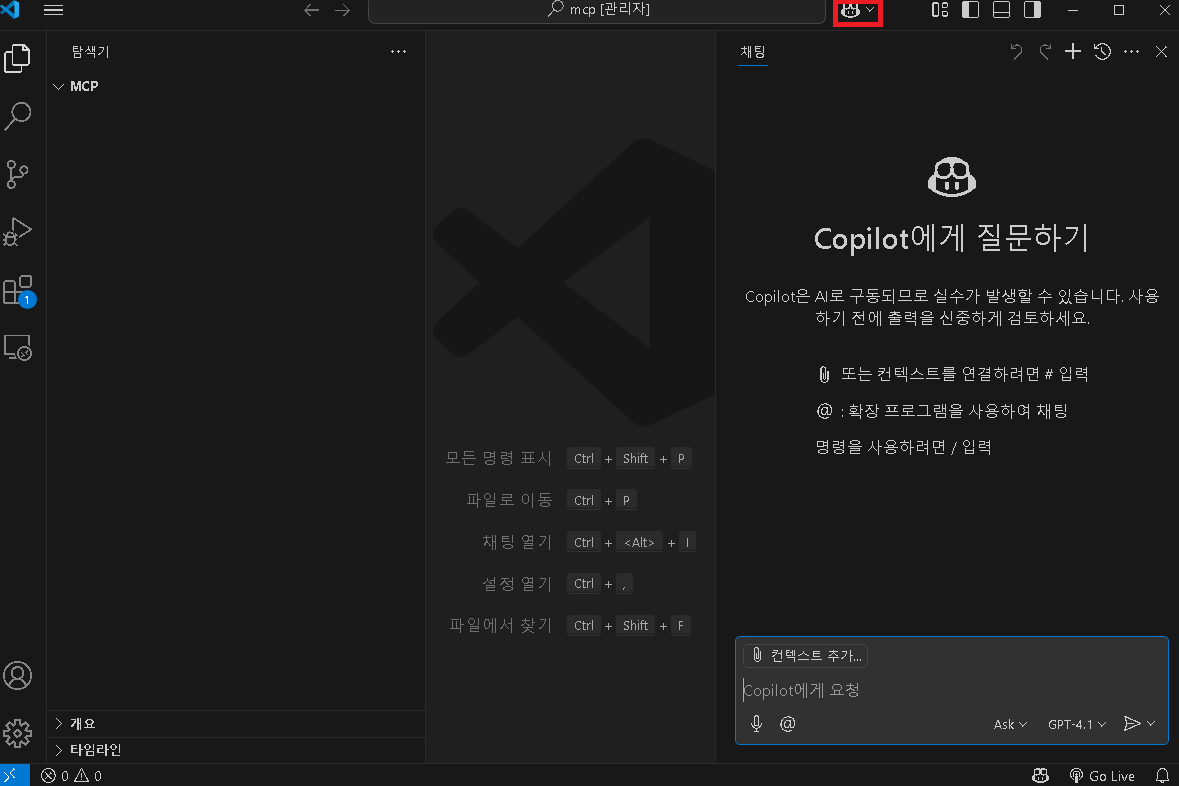This screenshot has height=786, width=1179.
Task: Click the Copilot icon in title bar
Action: coord(850,10)
